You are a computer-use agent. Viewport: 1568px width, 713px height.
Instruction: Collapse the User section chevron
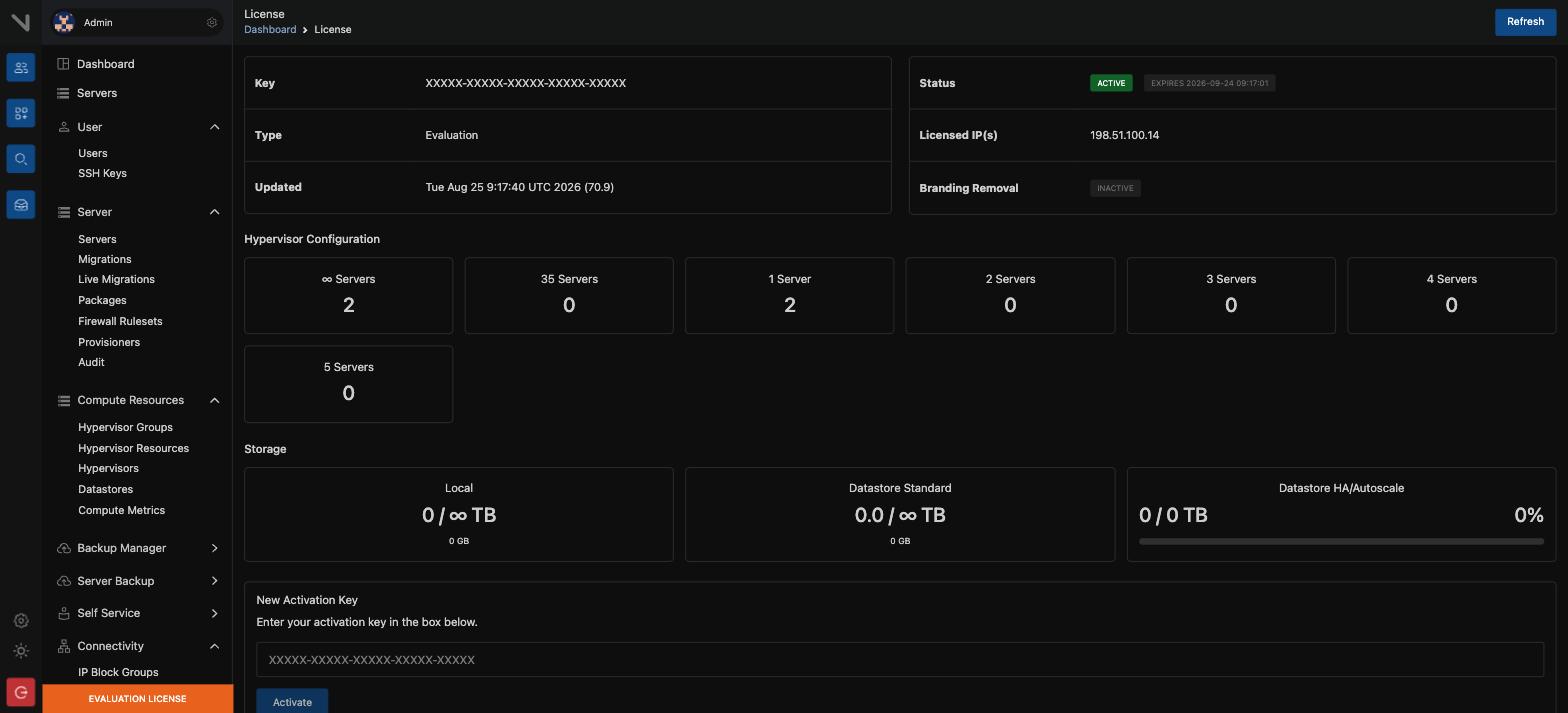click(214, 127)
